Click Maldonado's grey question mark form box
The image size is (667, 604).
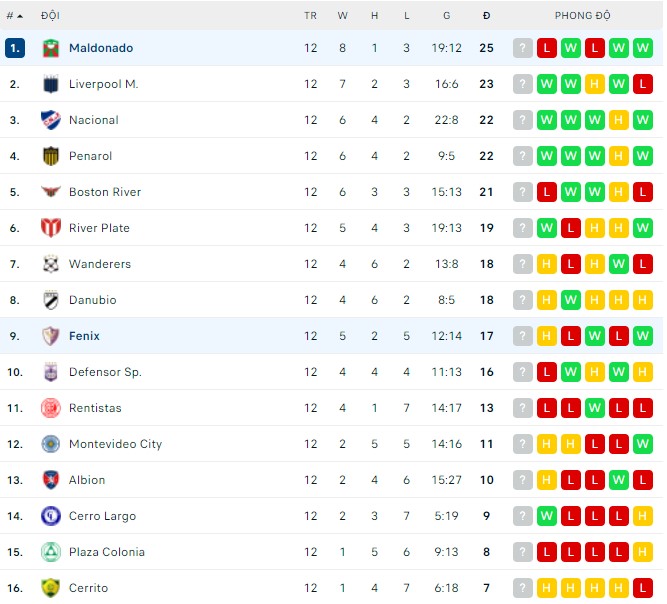(523, 48)
